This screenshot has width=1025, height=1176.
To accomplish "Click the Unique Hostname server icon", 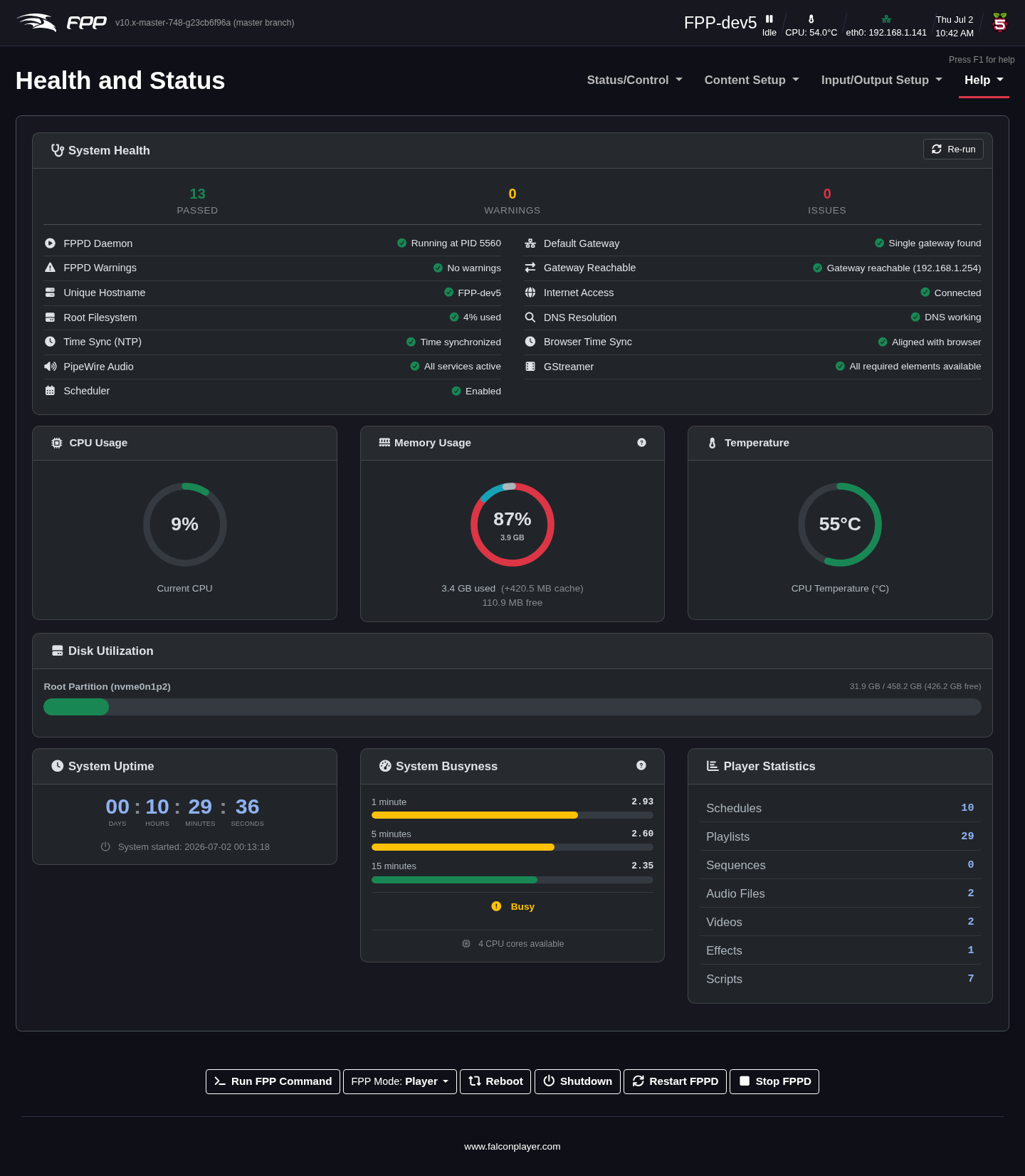I will click(50, 293).
